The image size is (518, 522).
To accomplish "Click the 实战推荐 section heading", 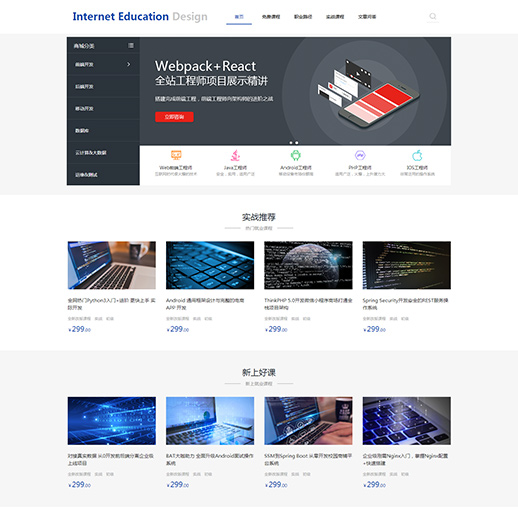I will tap(259, 217).
